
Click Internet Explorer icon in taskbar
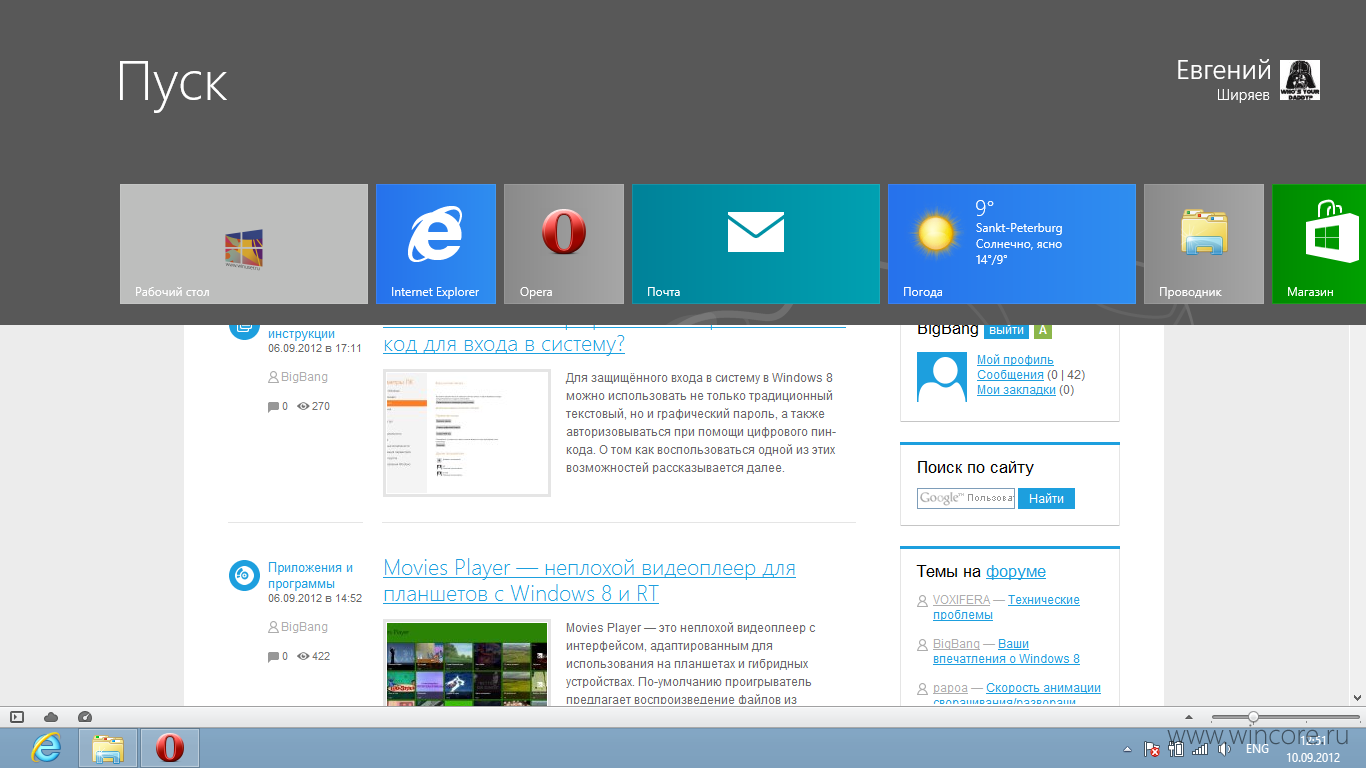coord(46,747)
